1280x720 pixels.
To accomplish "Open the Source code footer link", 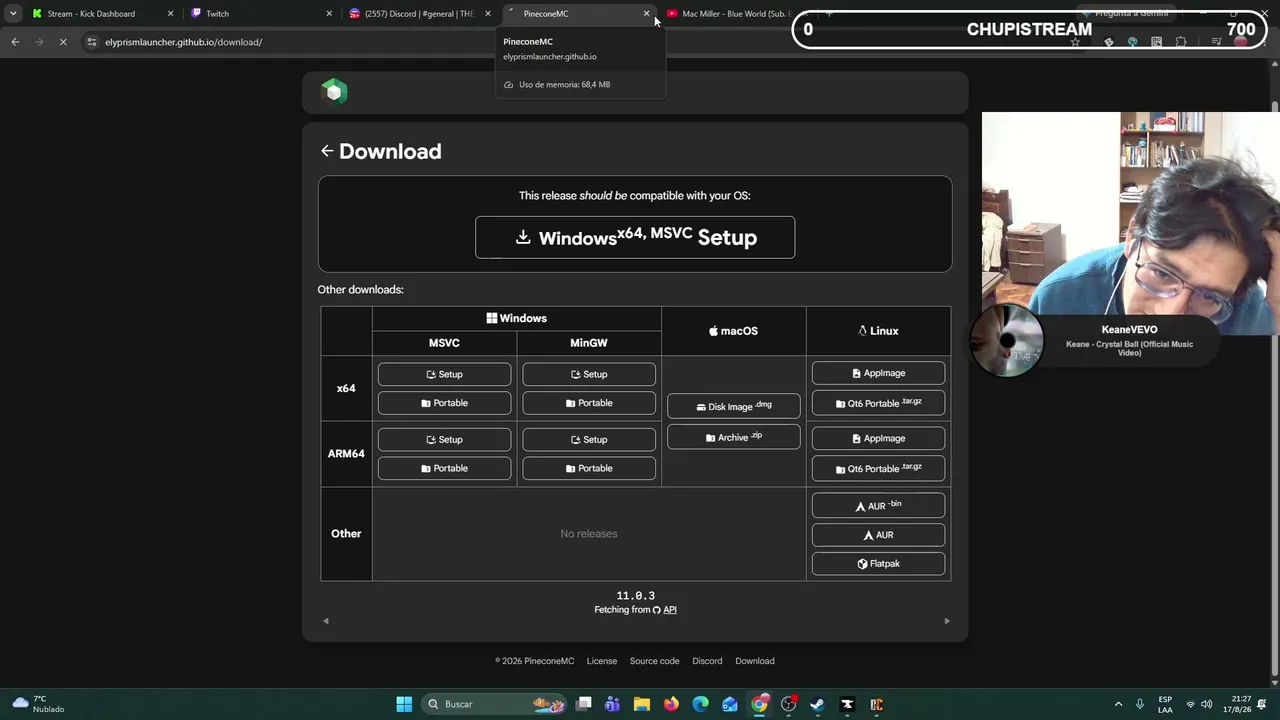I will (654, 661).
